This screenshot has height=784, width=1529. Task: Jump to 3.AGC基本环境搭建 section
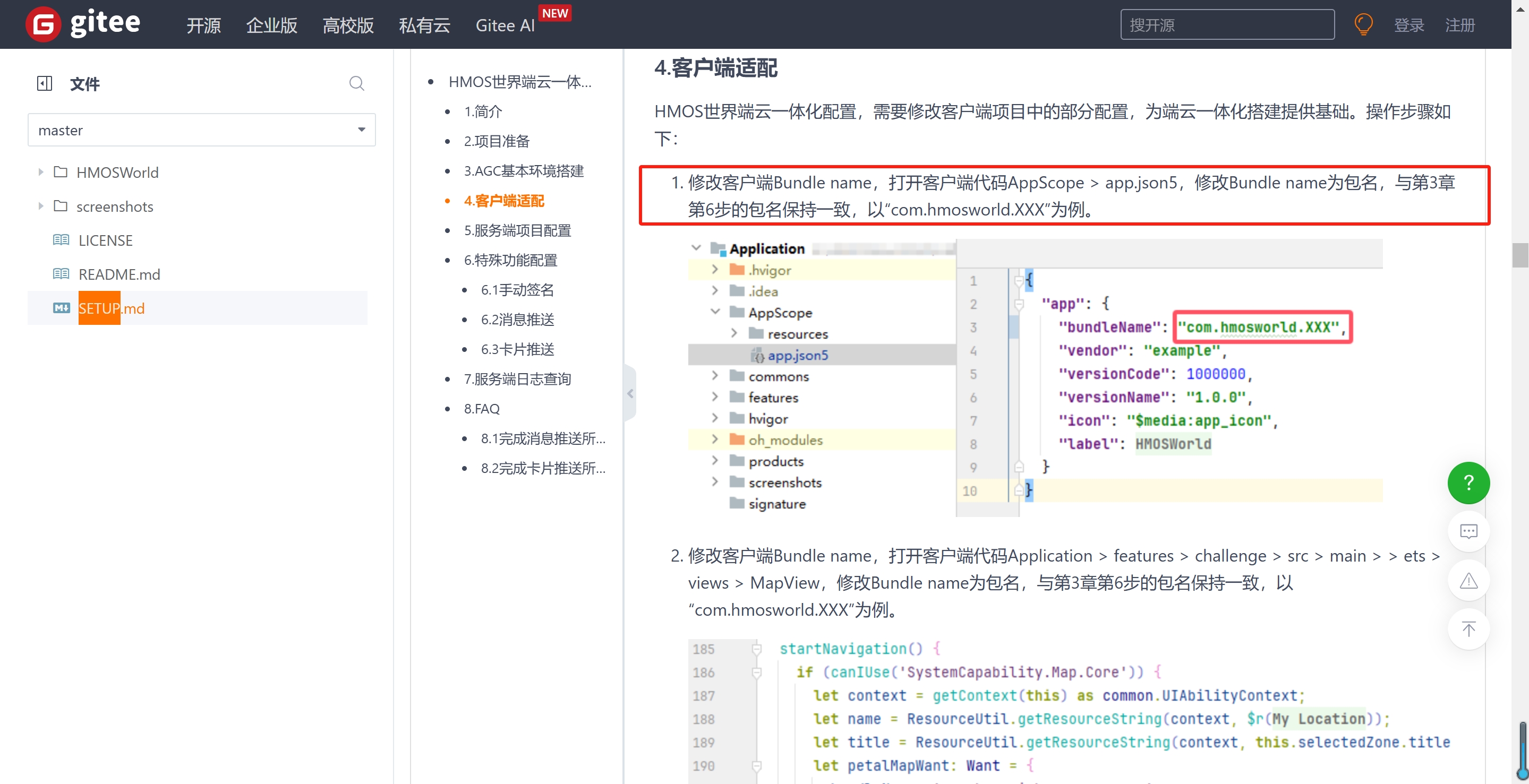coord(524,171)
